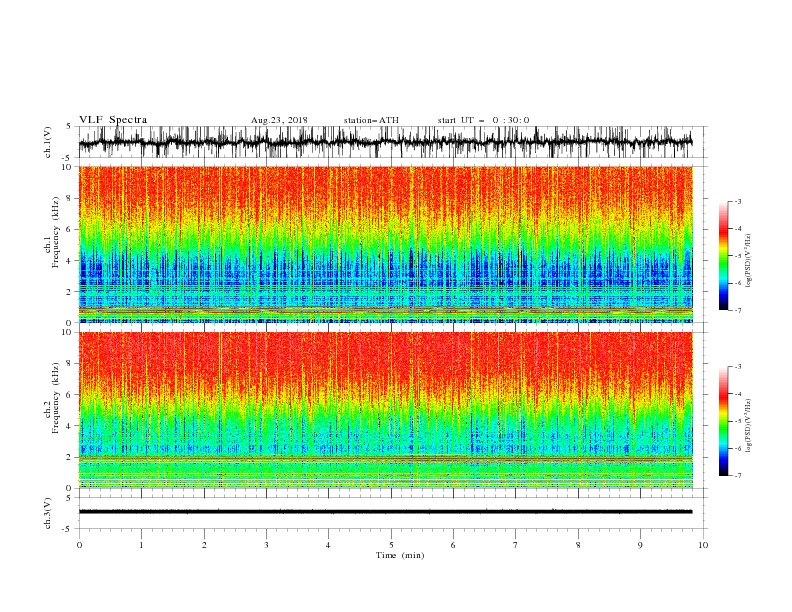Viewport: 792px width, 612px height.
Task: Click inside the ch.1 spectrogram panel
Action: click(386, 244)
